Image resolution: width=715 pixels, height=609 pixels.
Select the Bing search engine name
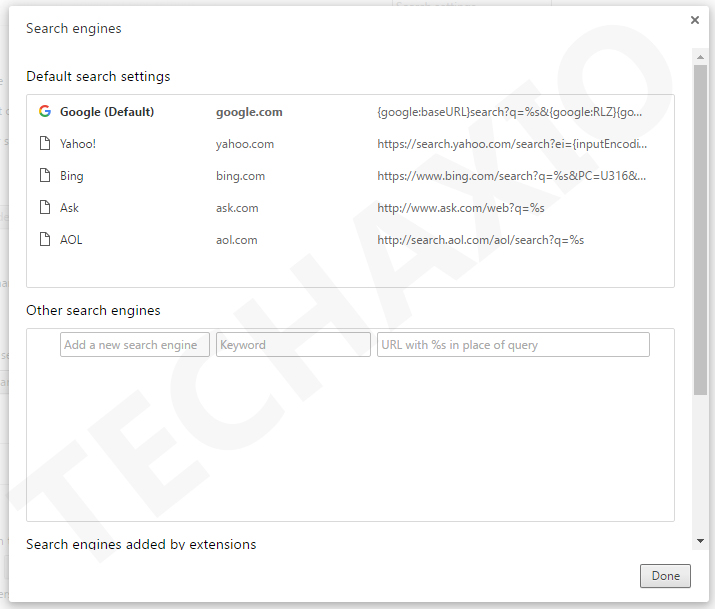point(72,176)
